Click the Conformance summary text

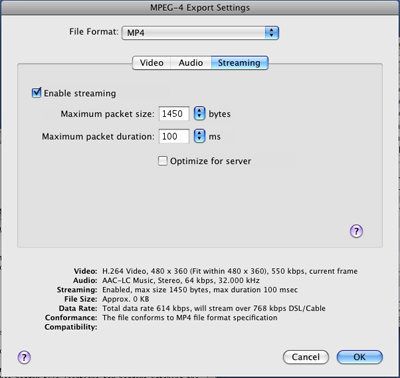pyautogui.click(x=190, y=318)
